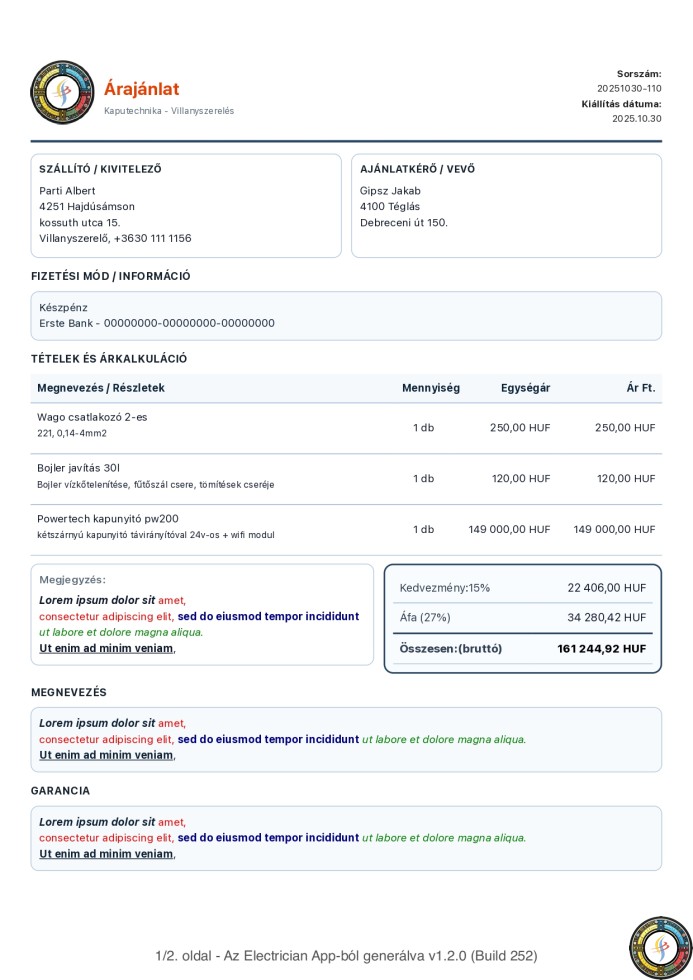Click the Áfa (27%) tax amount
This screenshot has width=693, height=980.
coord(606,618)
